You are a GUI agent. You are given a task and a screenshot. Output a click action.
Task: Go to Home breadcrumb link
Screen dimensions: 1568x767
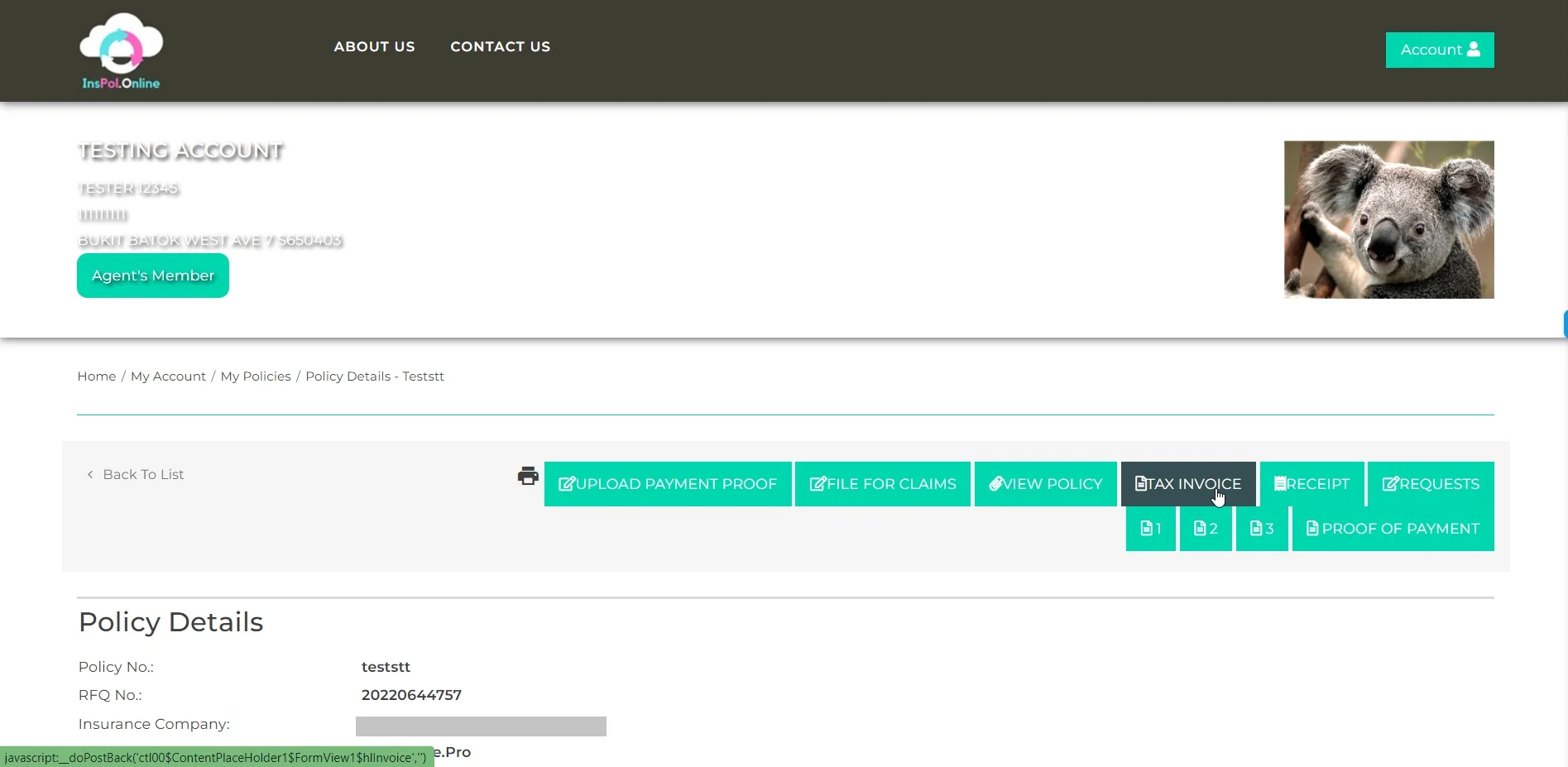point(97,376)
